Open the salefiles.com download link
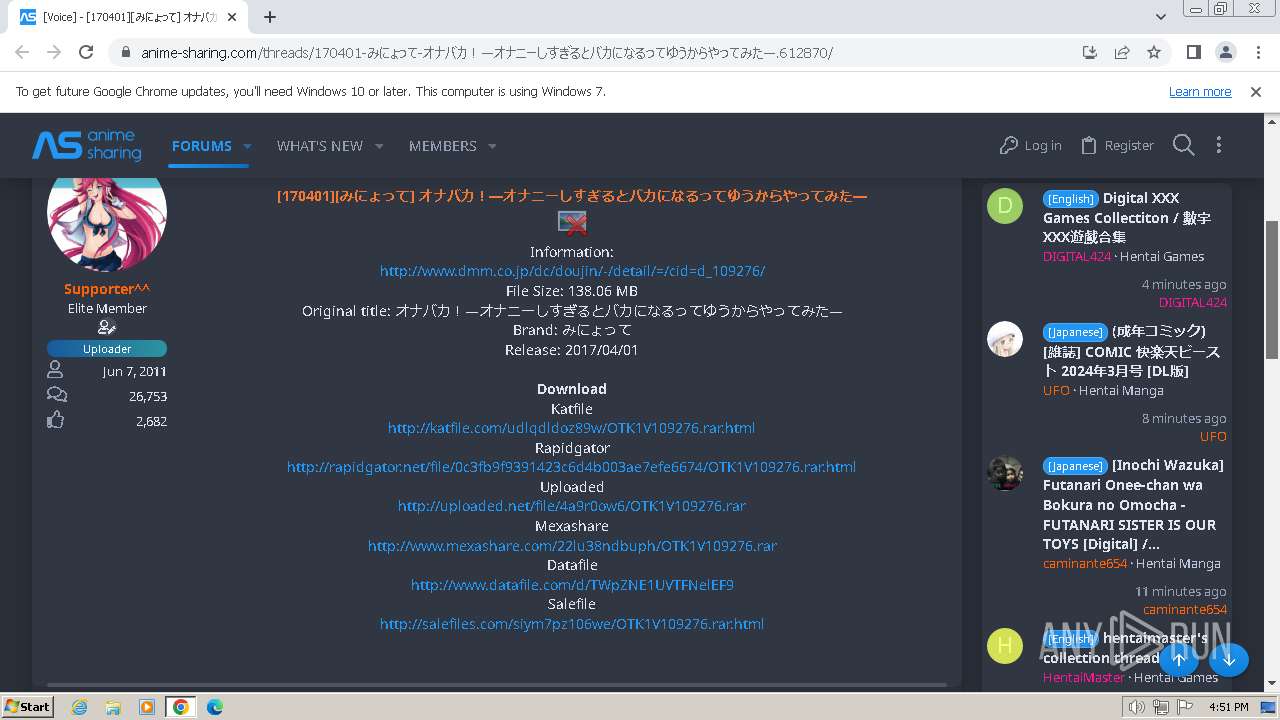Screen dimensions: 1280x720 point(572,624)
